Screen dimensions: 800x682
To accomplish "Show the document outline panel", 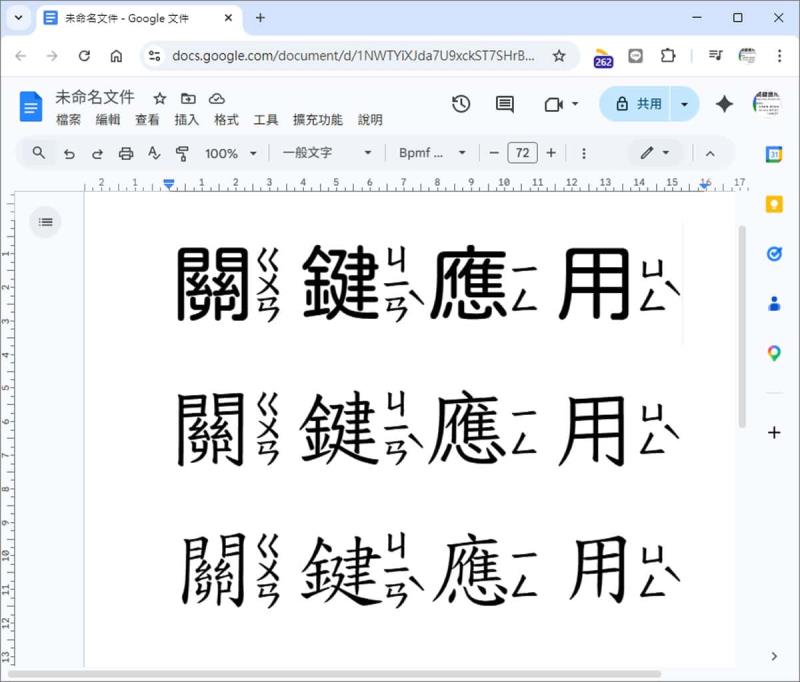I will pos(46,222).
